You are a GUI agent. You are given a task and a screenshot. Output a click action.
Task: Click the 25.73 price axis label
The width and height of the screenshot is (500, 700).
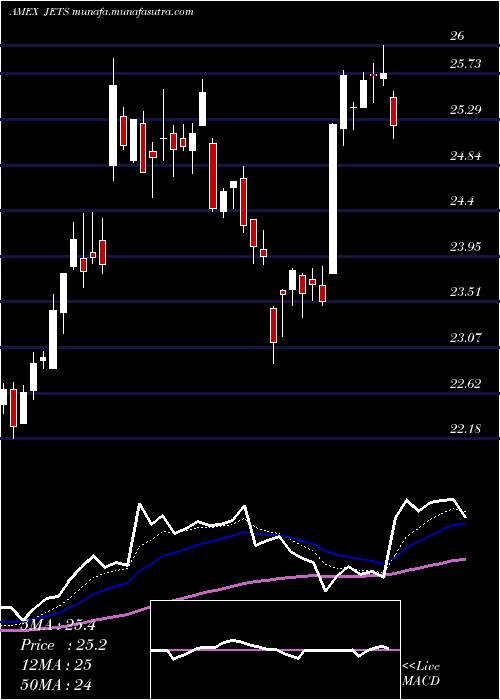466,64
